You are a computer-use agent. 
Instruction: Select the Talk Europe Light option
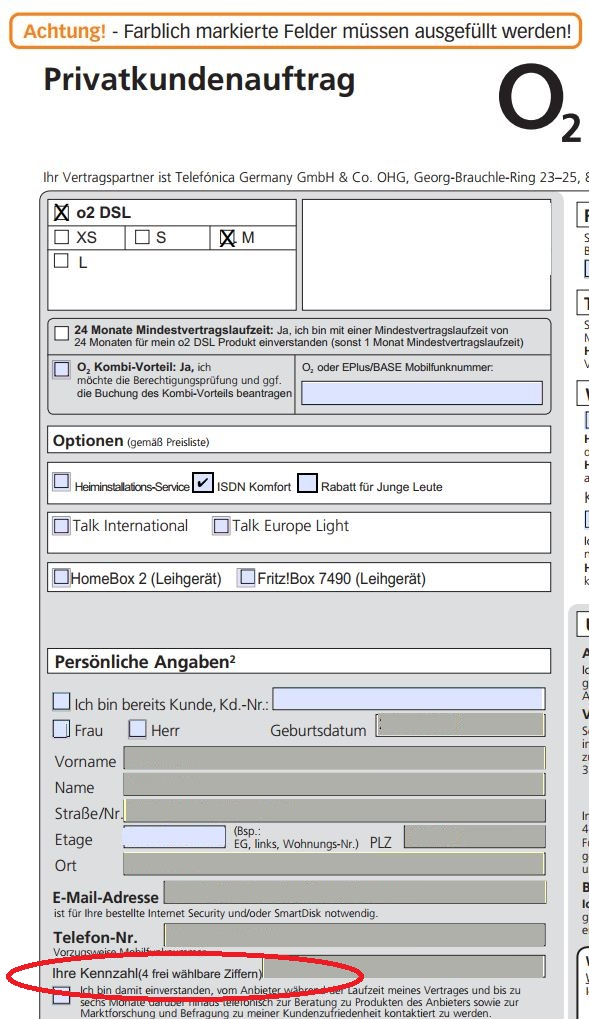pyautogui.click(x=222, y=525)
